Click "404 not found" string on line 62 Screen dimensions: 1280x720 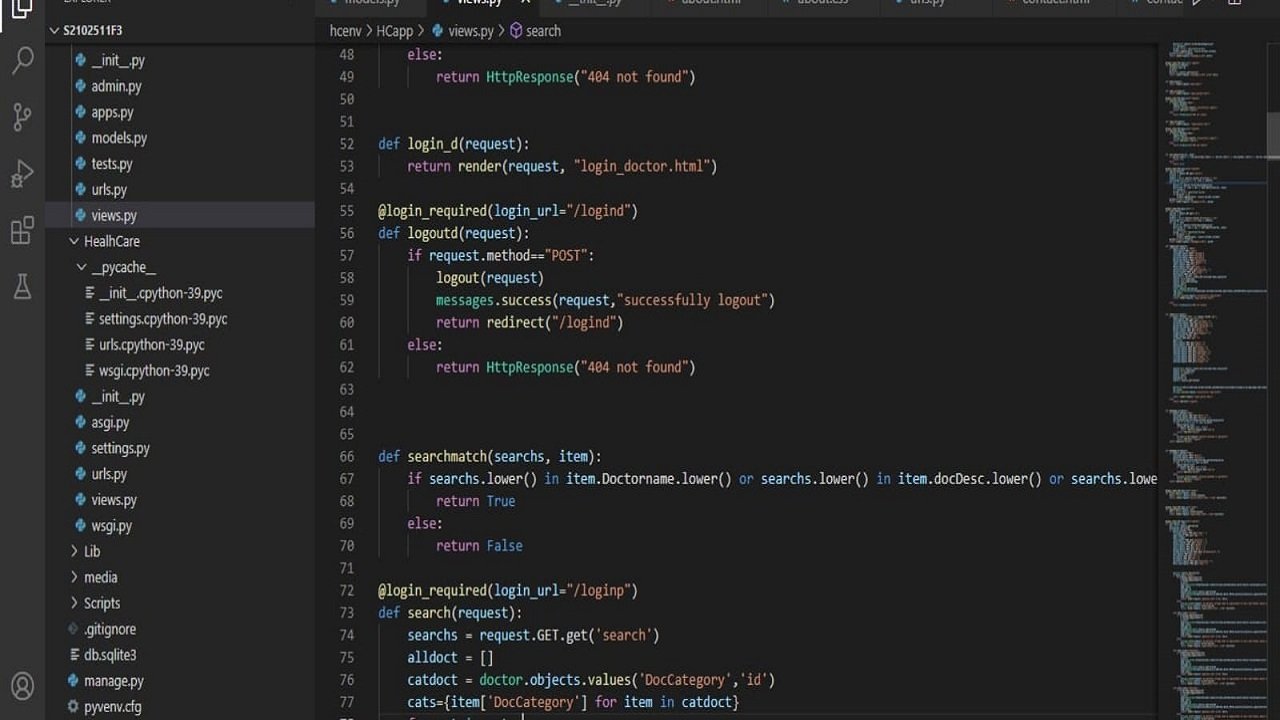coord(635,367)
